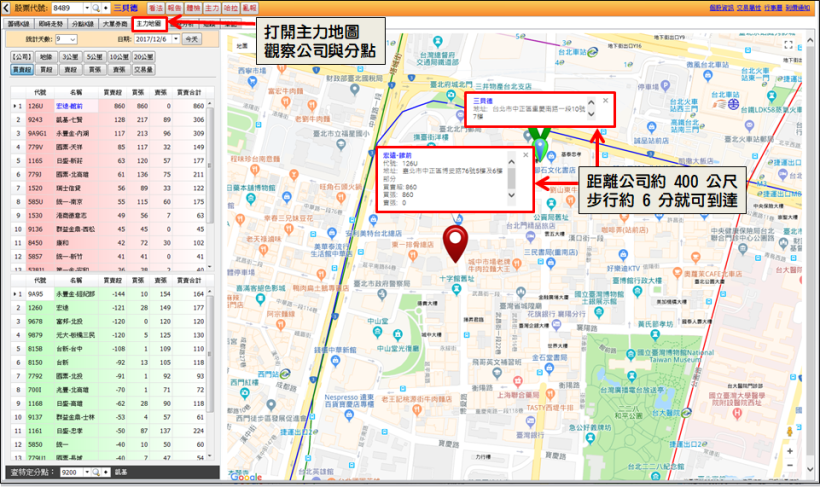The width and height of the screenshot is (820, 487).
Task: Click the up arrow in the 三貝德 info window
Action: pos(591,103)
